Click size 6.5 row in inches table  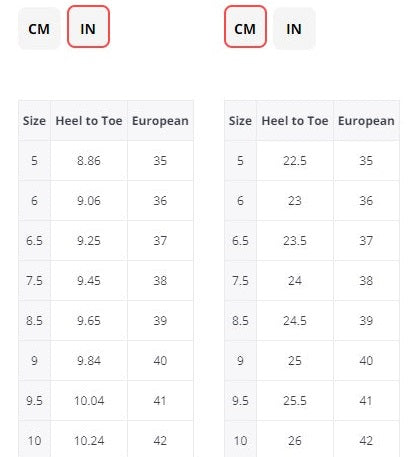[106, 241]
